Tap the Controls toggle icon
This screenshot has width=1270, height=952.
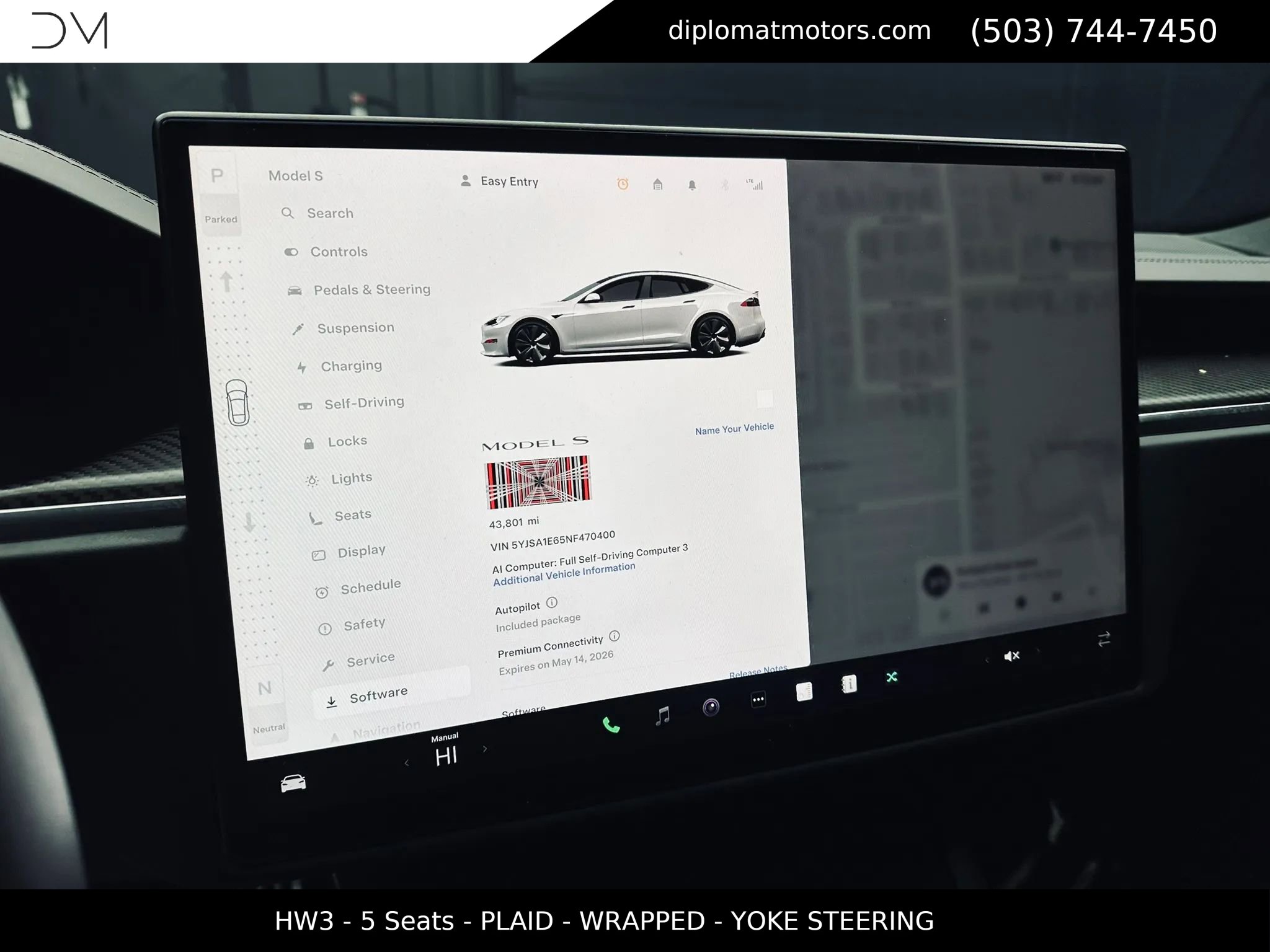click(x=291, y=252)
